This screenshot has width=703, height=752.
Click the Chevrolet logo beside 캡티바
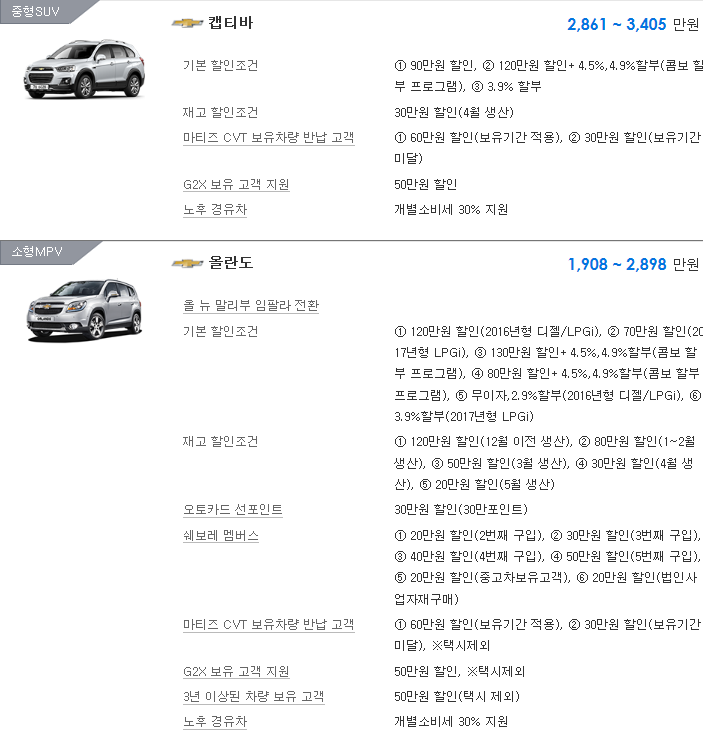point(187,23)
